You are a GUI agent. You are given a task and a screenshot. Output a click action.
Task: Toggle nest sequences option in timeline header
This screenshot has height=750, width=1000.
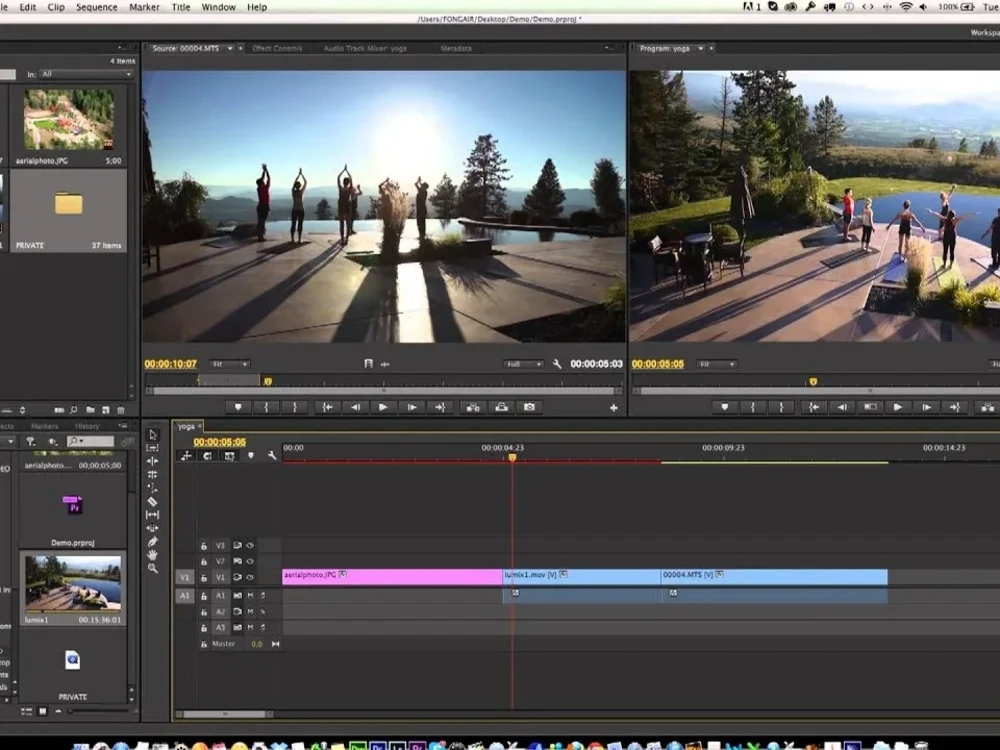click(186, 455)
